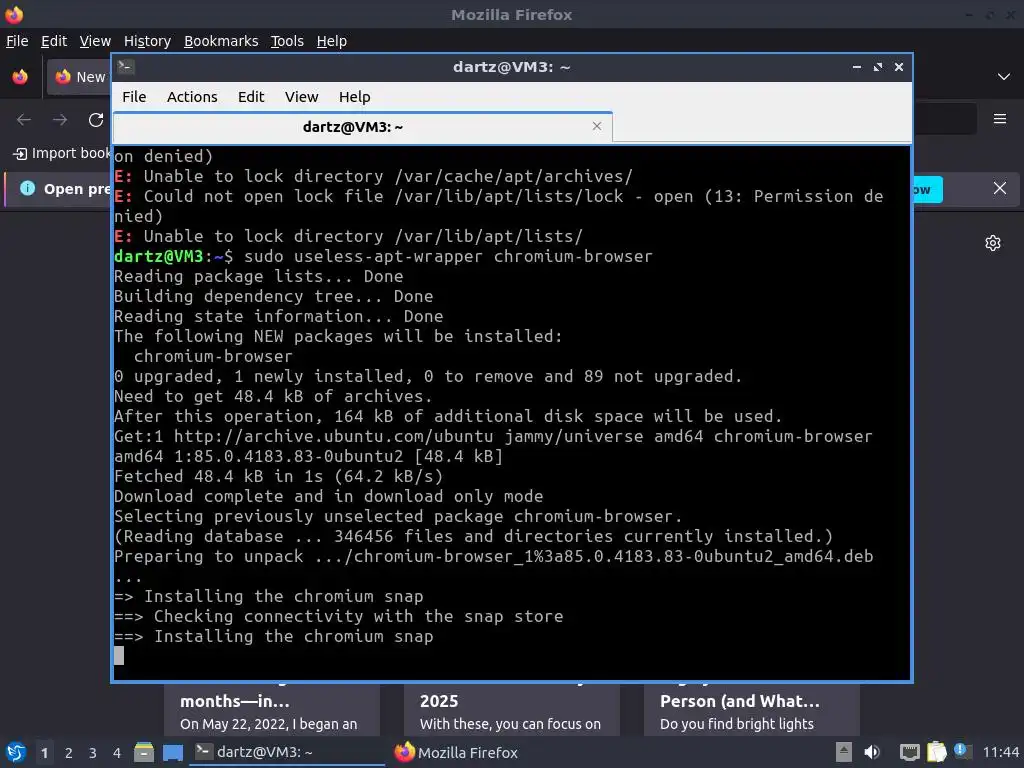Viewport: 1024px width, 768px height.
Task: Open volume control in system tray
Action: 872,752
